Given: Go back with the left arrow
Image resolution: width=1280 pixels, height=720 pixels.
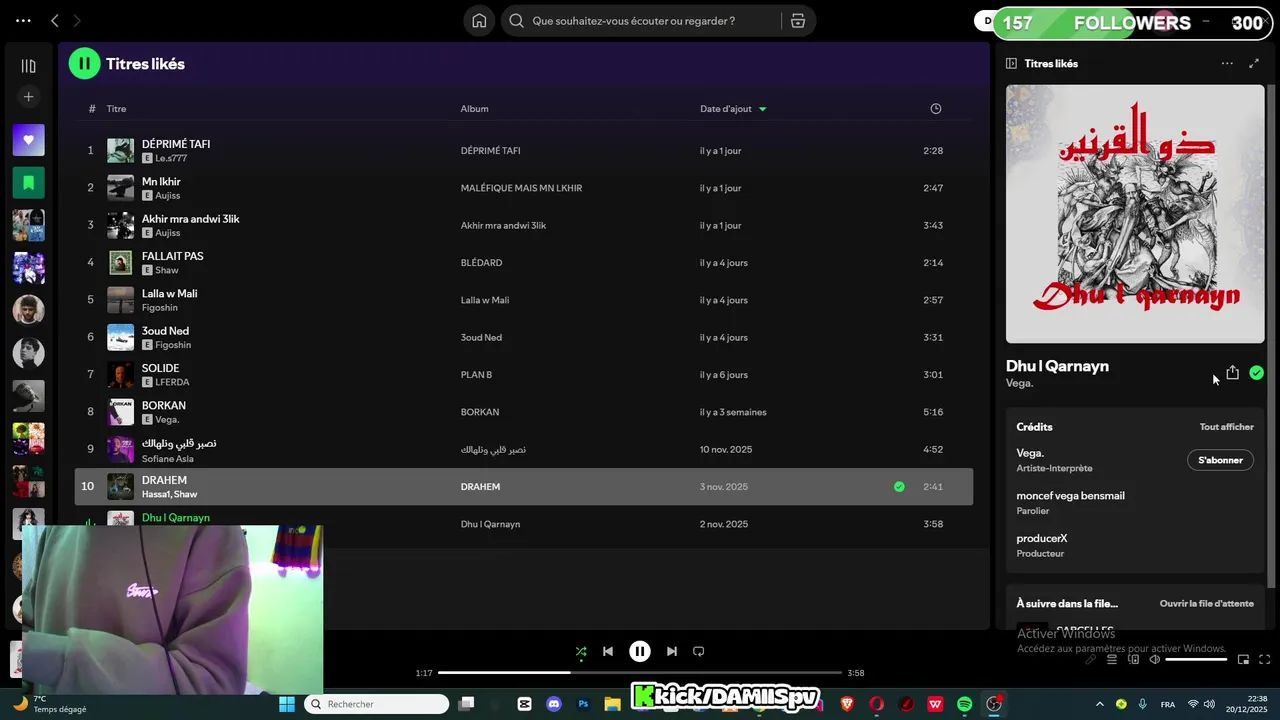Looking at the screenshot, I should (54, 21).
